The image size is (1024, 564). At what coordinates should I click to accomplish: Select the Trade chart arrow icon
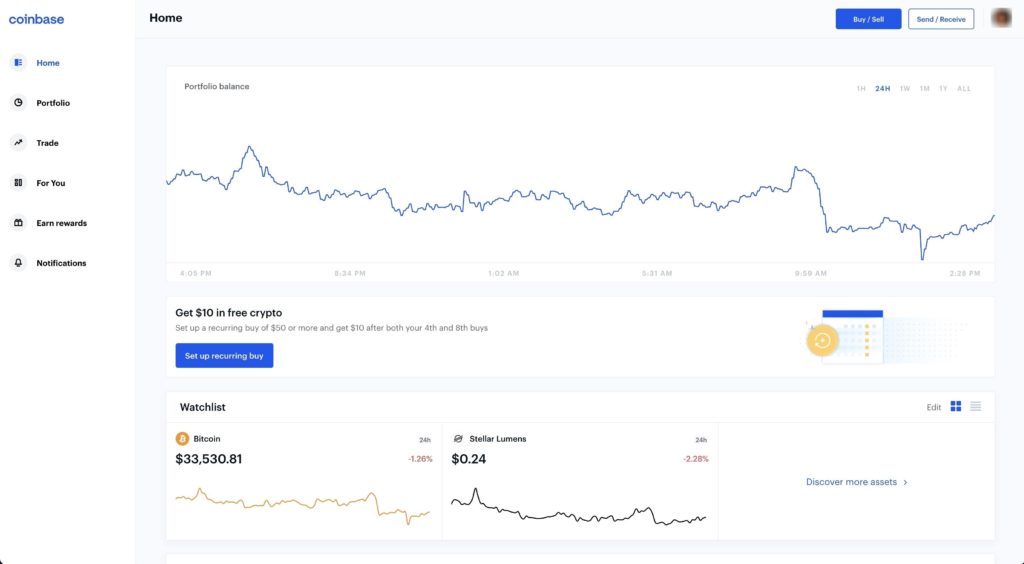tap(18, 142)
